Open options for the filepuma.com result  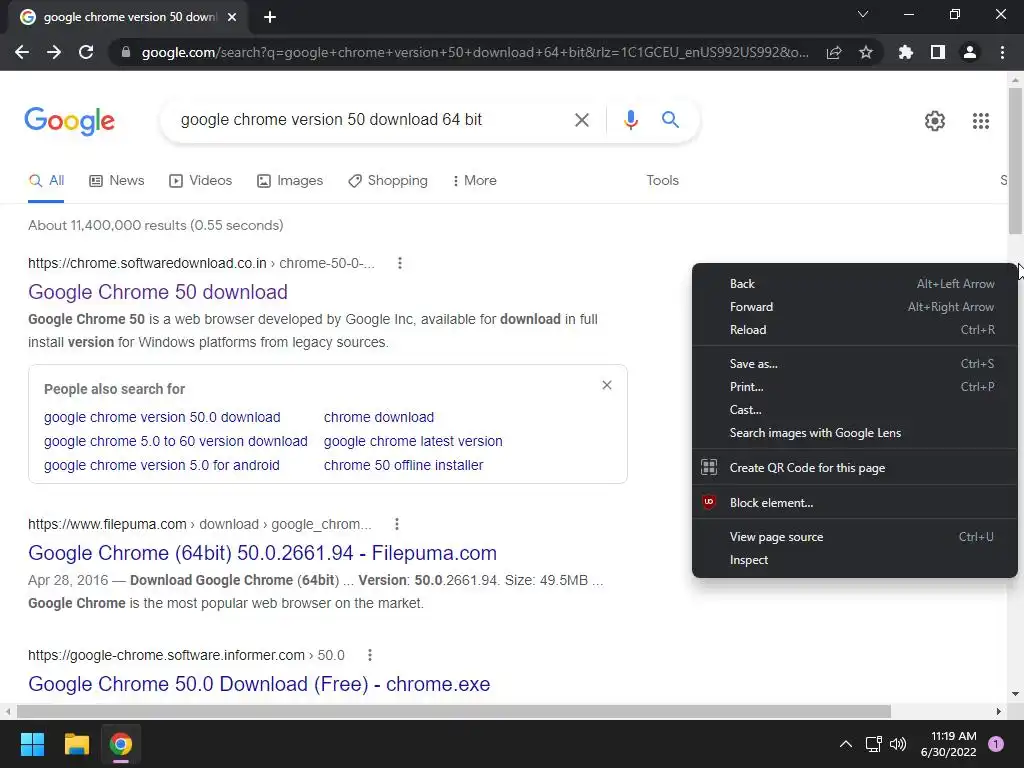pyautogui.click(x=396, y=524)
